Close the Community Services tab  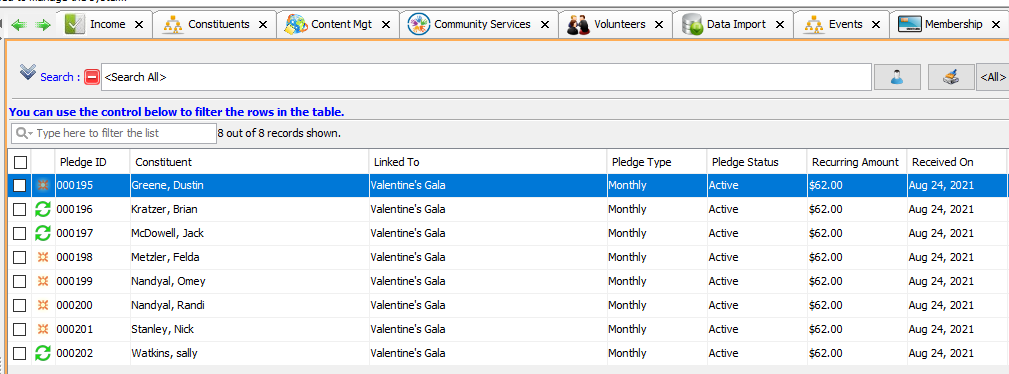pyautogui.click(x=545, y=24)
